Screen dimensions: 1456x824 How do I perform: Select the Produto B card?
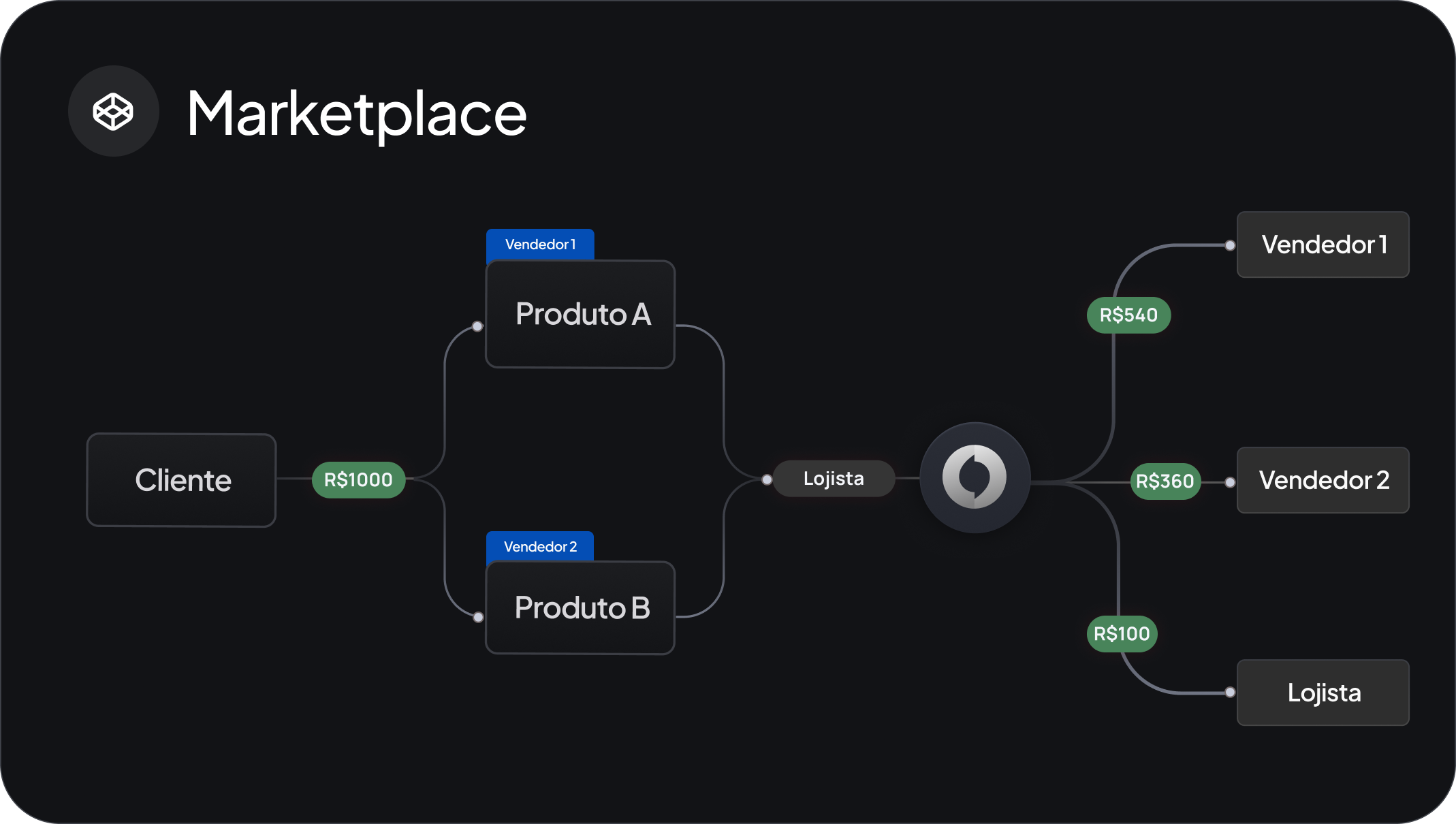pyautogui.click(x=580, y=607)
